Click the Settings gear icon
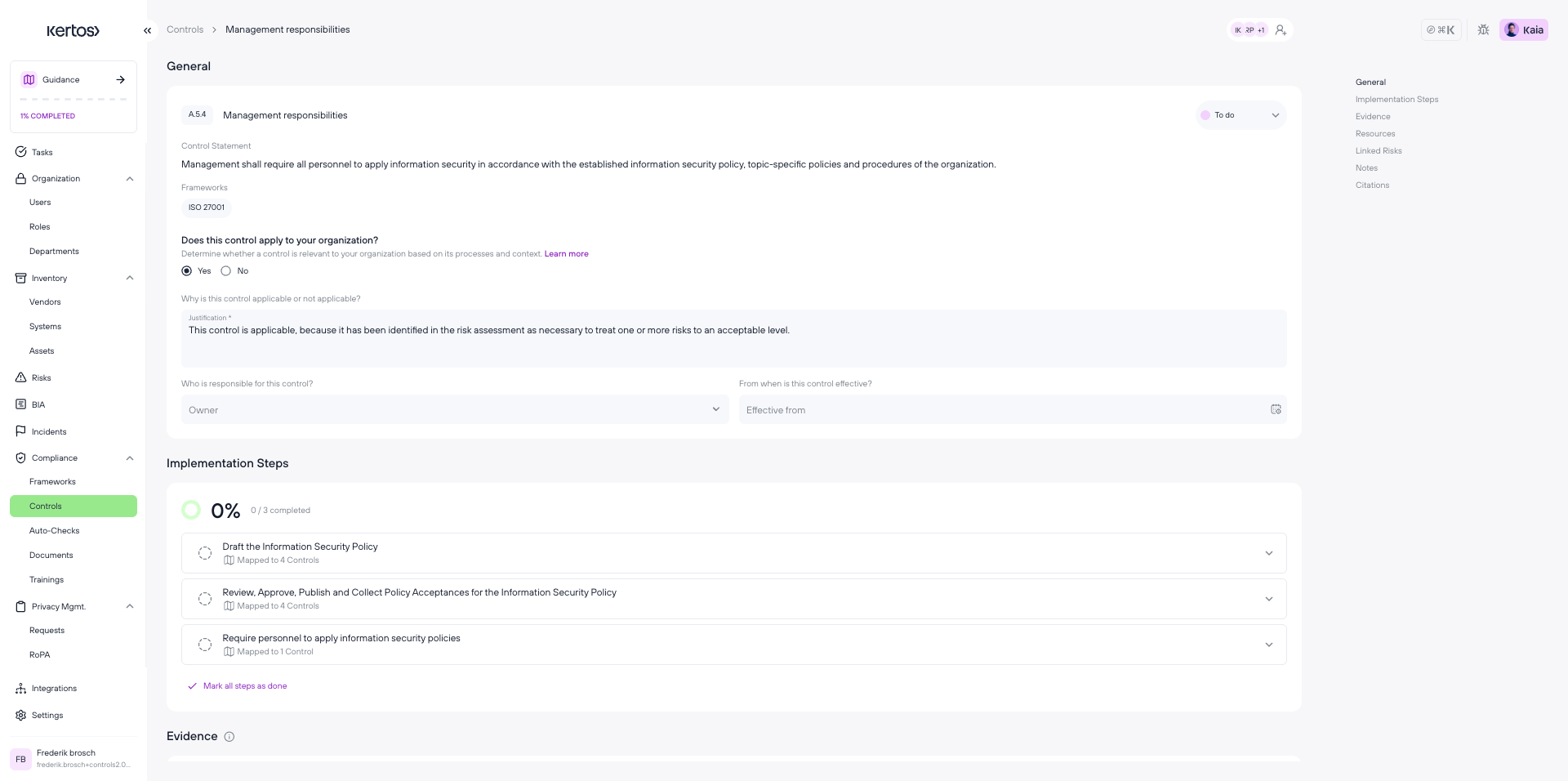 pos(21,716)
